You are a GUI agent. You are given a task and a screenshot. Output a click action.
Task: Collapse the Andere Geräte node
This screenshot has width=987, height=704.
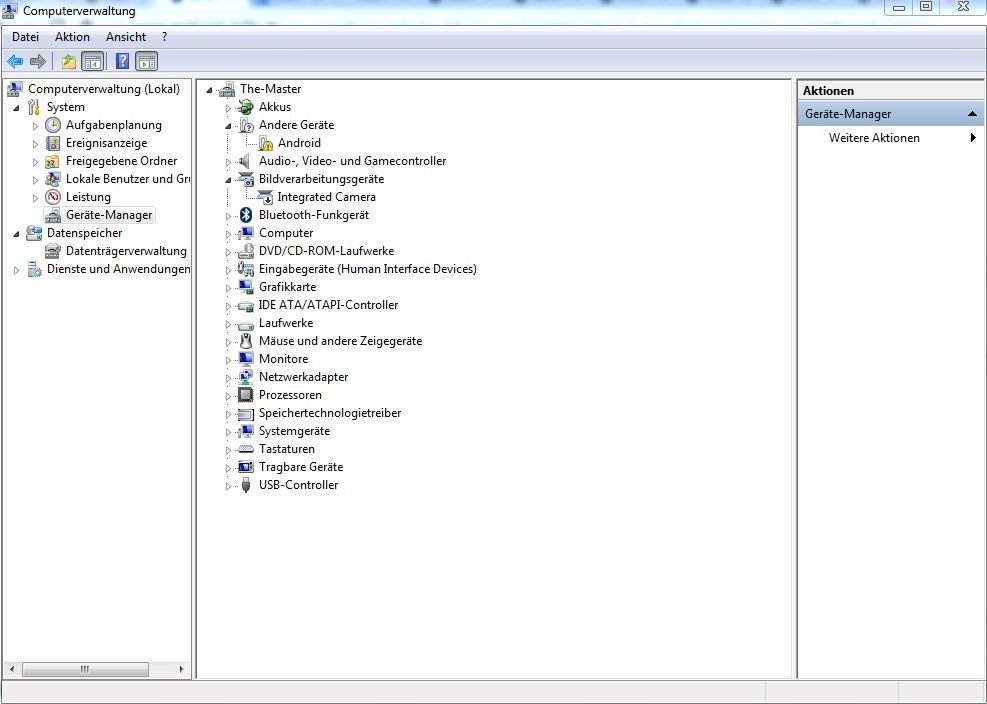[x=228, y=126]
